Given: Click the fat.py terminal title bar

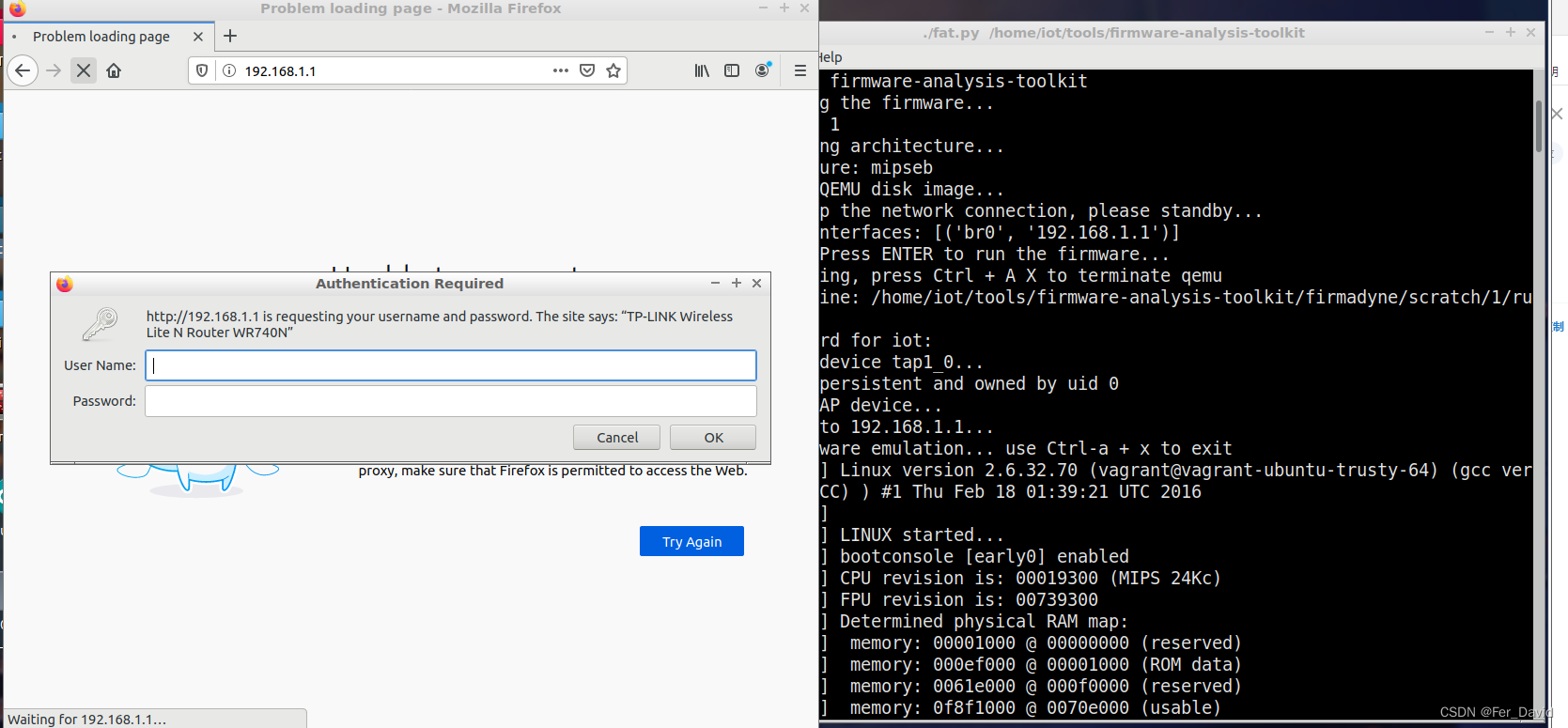Looking at the screenshot, I should pos(1113,32).
